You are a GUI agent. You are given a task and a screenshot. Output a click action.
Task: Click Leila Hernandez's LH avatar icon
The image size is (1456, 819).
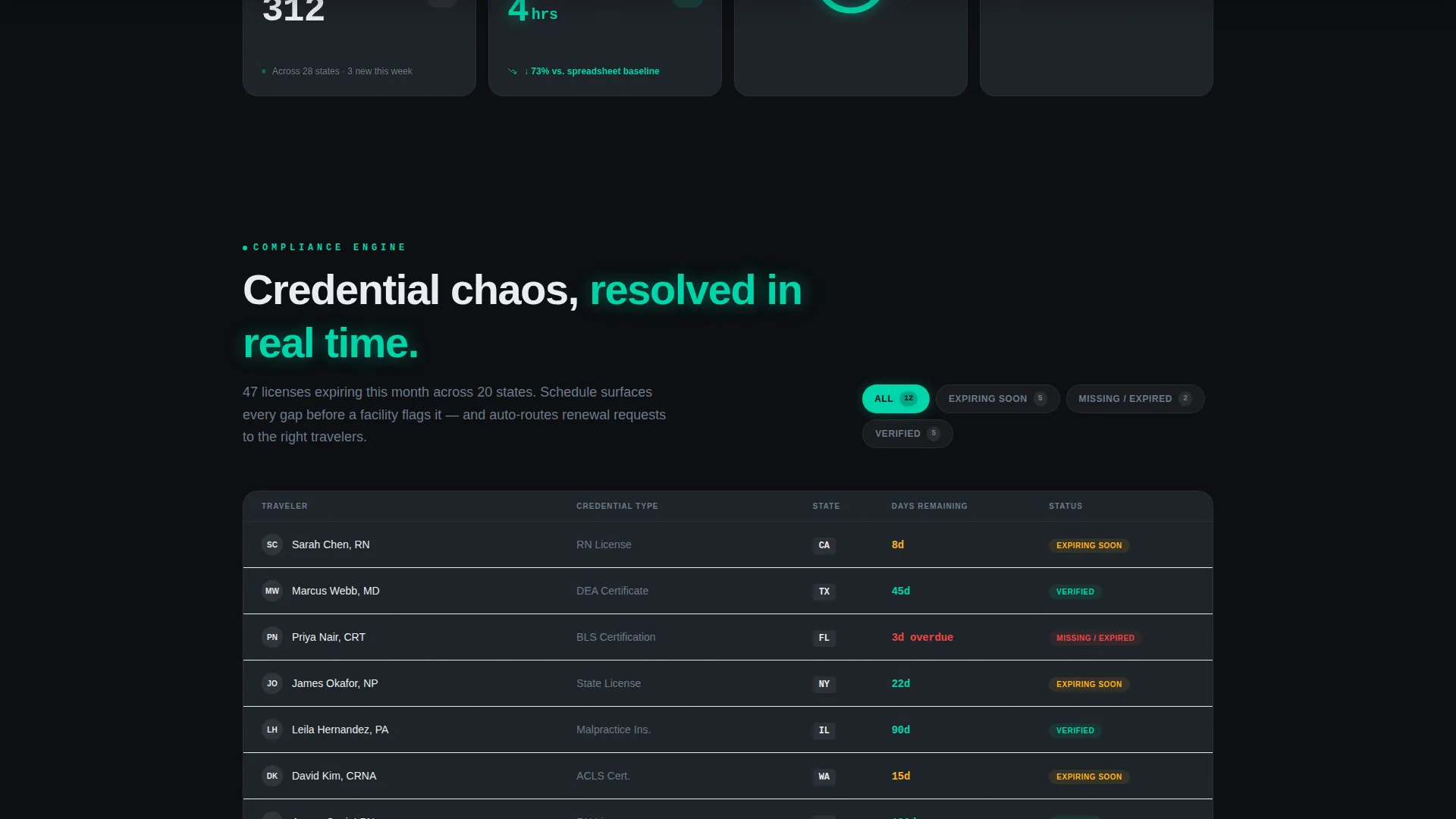click(272, 730)
